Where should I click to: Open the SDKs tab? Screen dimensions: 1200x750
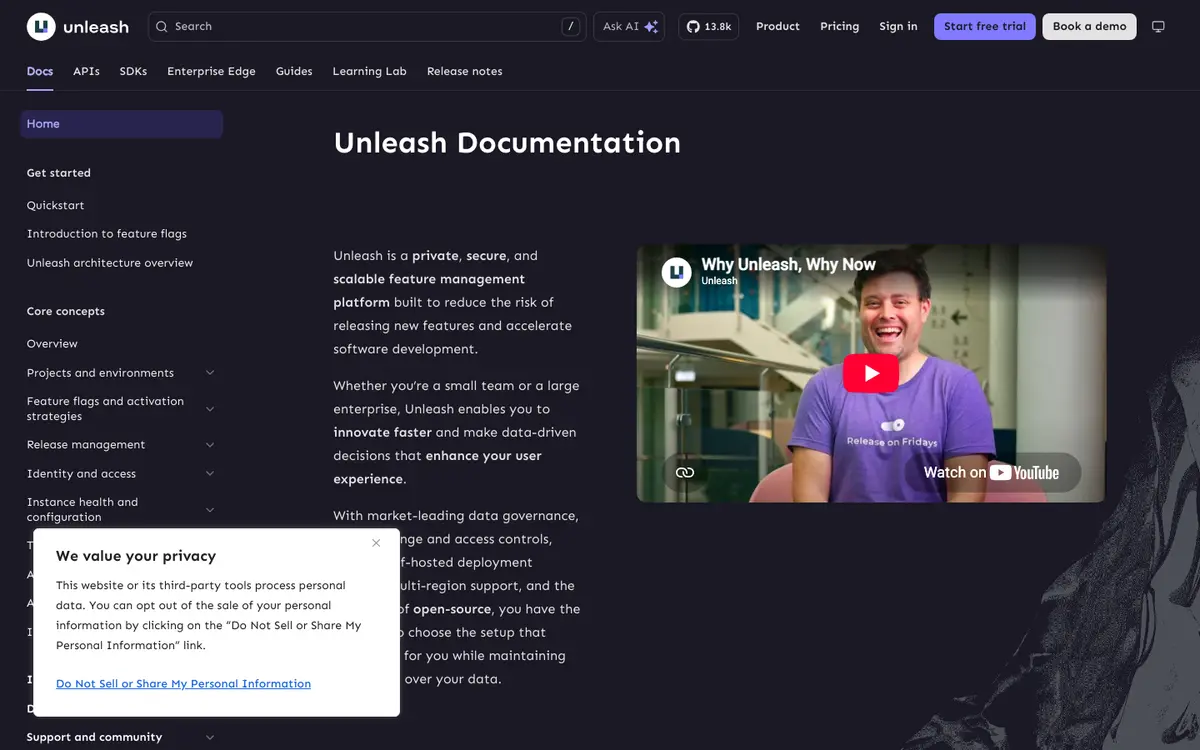point(133,72)
